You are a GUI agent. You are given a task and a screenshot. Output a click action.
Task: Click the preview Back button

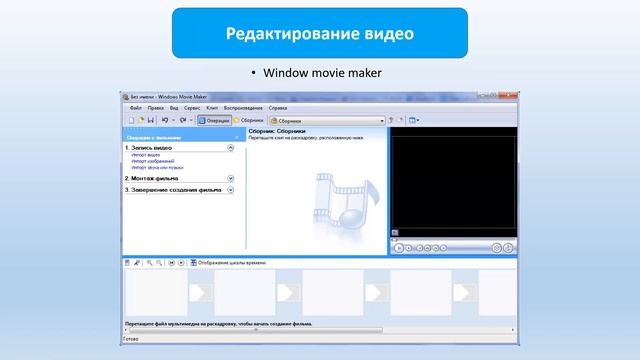[420, 248]
